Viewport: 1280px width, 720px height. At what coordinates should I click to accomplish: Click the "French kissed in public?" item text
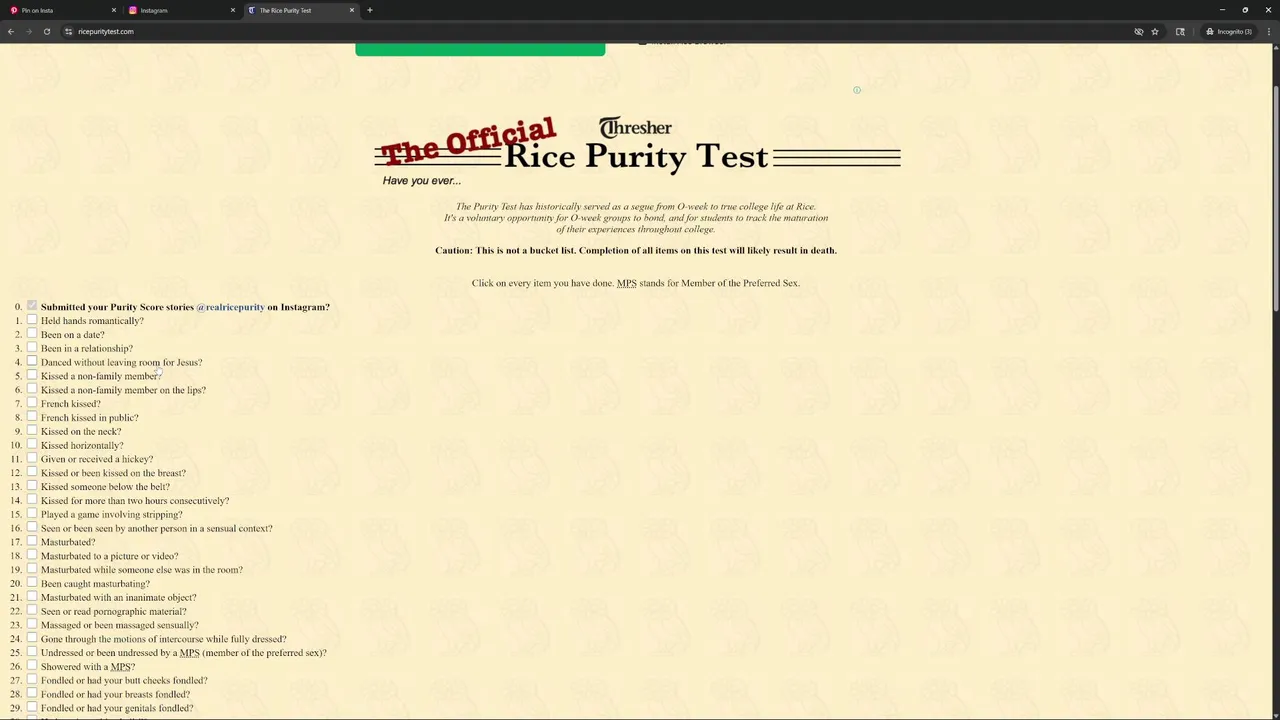click(x=90, y=418)
